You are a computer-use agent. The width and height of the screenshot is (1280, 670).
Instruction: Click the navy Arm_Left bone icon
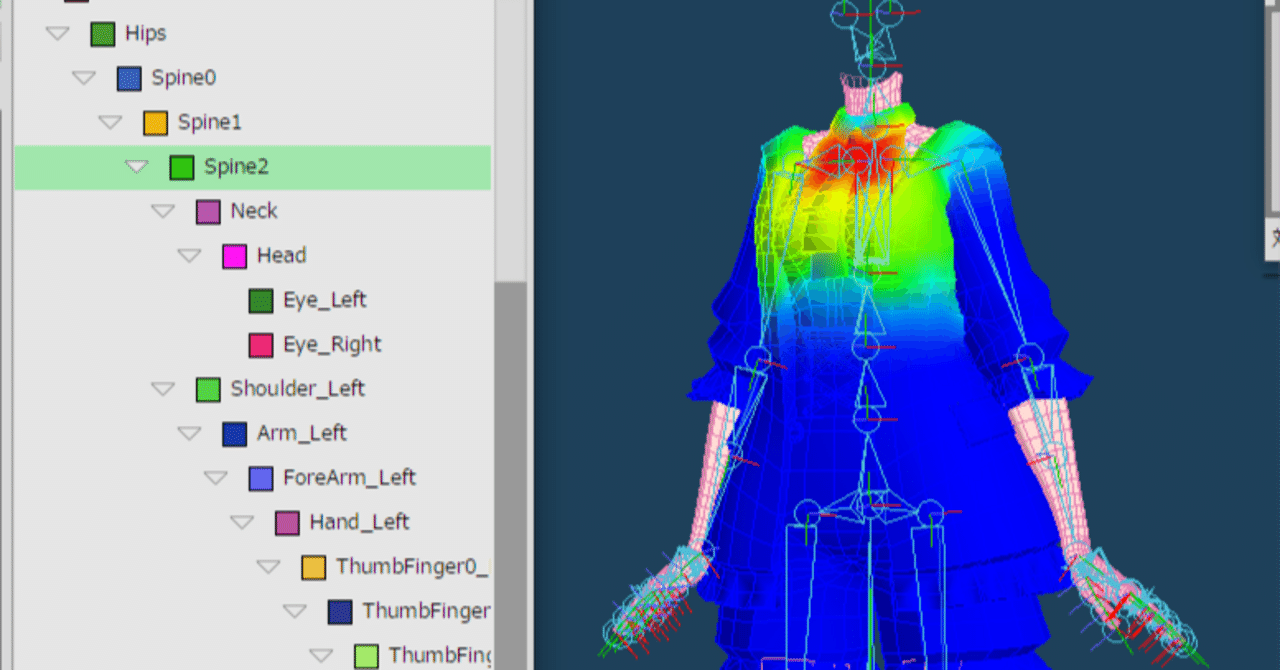pos(234,434)
